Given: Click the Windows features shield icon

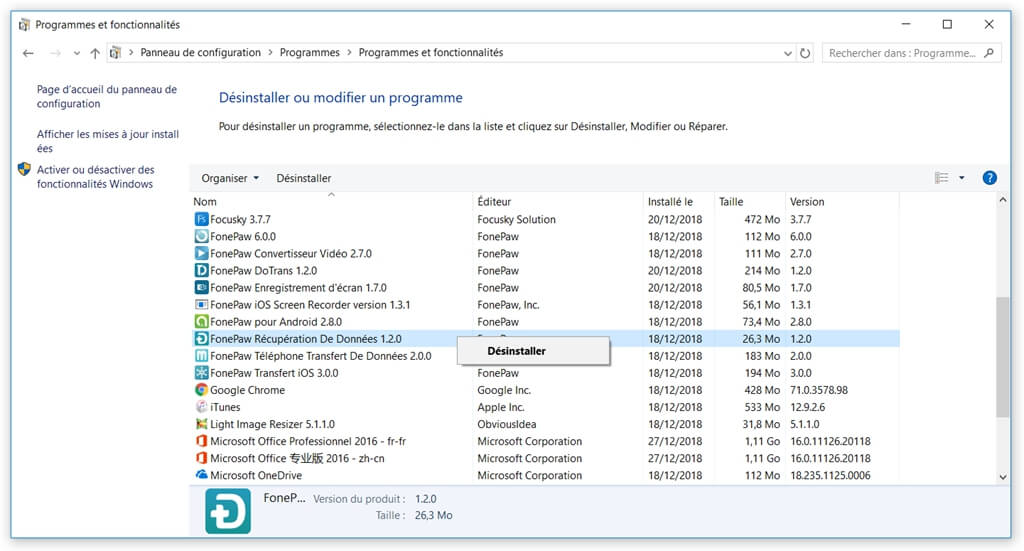Looking at the screenshot, I should click(x=24, y=170).
